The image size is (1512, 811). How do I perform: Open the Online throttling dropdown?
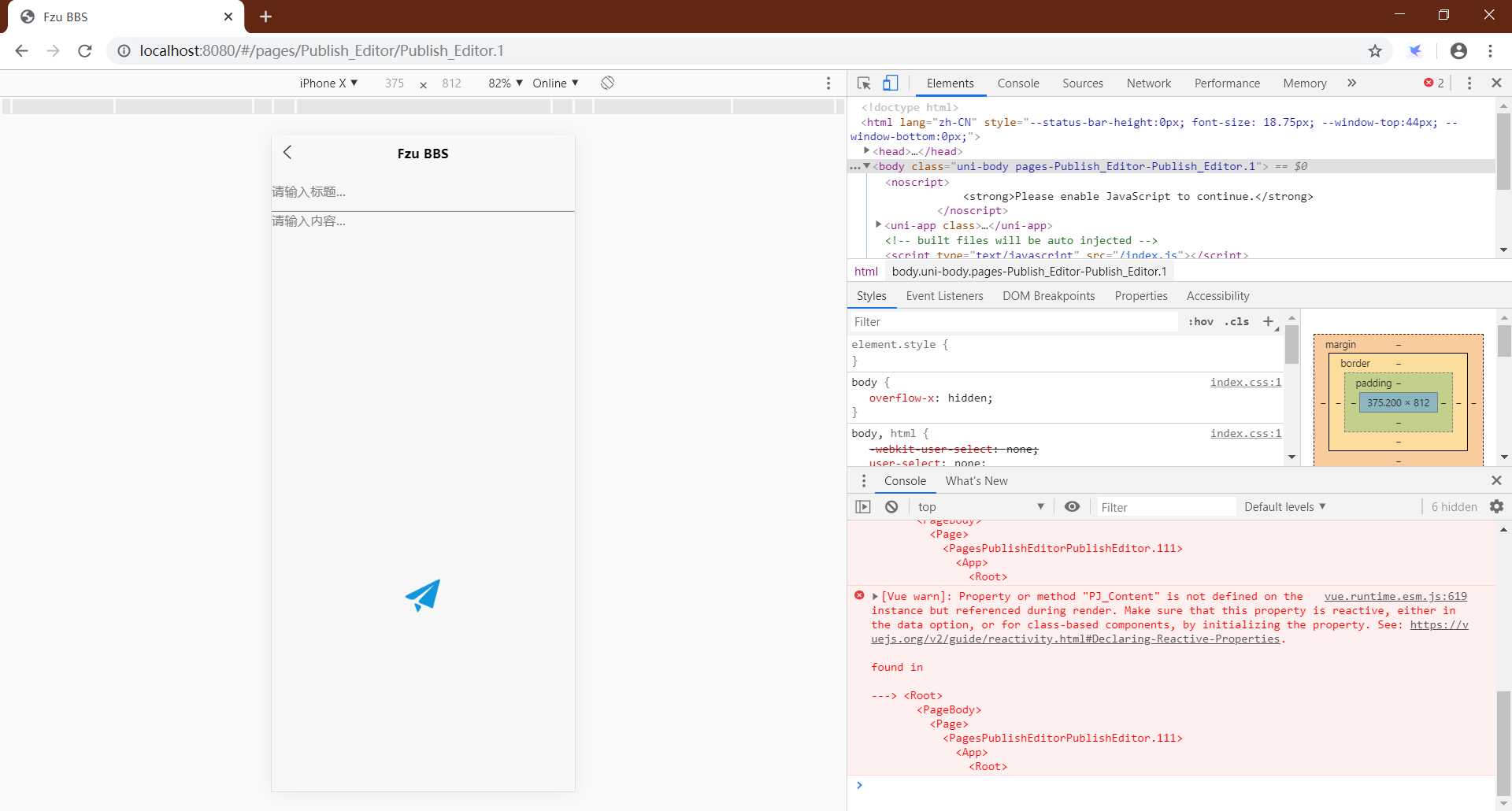pos(556,83)
